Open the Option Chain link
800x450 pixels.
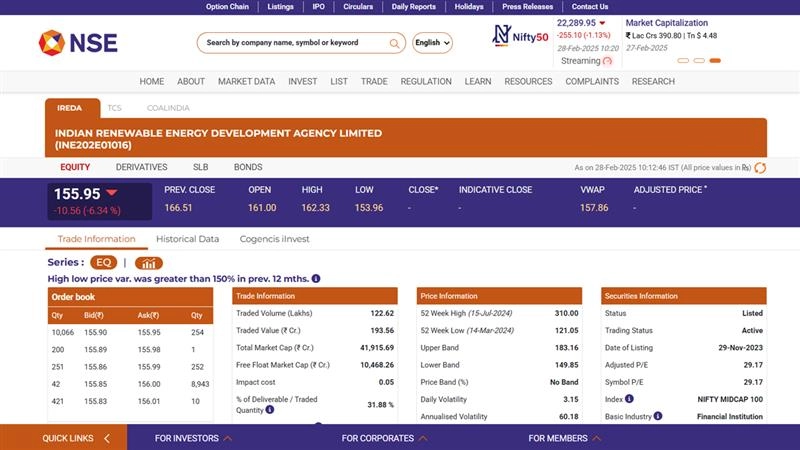(x=227, y=6)
